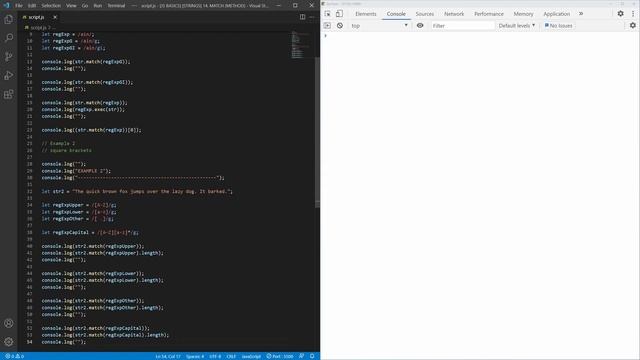Image resolution: width=640 pixels, height=360 pixels.
Task: Open the Explorer view in the activity bar
Action: pyautogui.click(x=9, y=19)
